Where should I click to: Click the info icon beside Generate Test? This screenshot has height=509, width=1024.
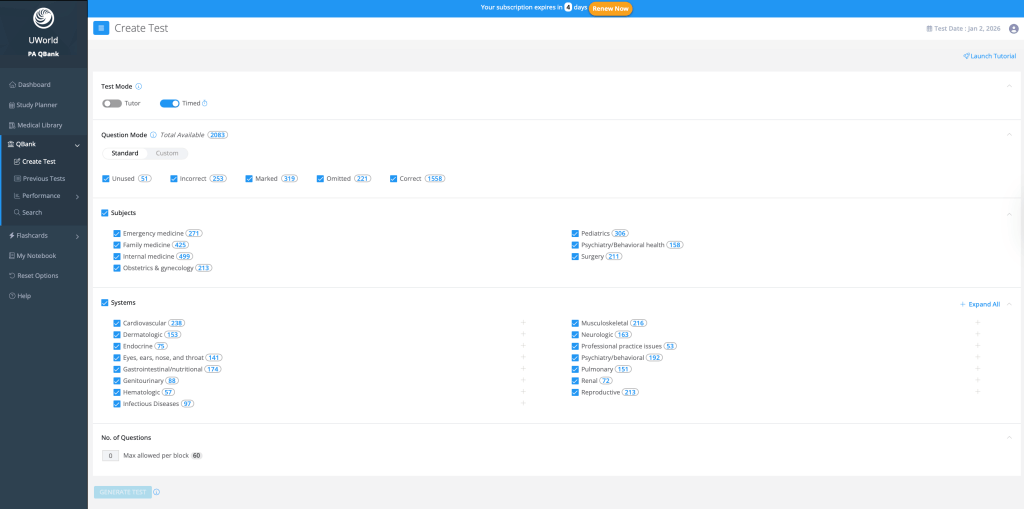pos(157,492)
